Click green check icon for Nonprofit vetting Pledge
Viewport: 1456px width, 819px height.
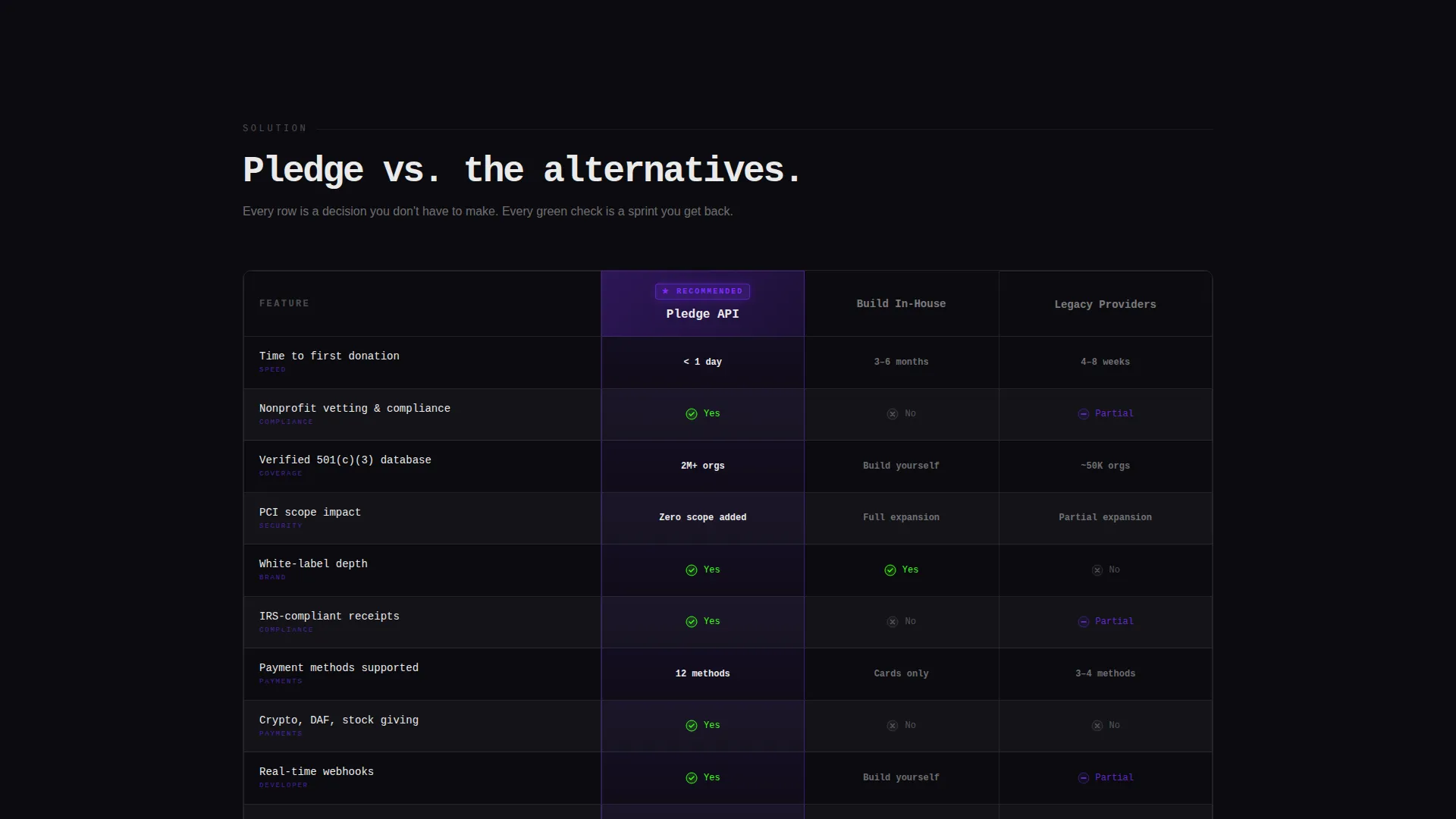[x=691, y=414]
